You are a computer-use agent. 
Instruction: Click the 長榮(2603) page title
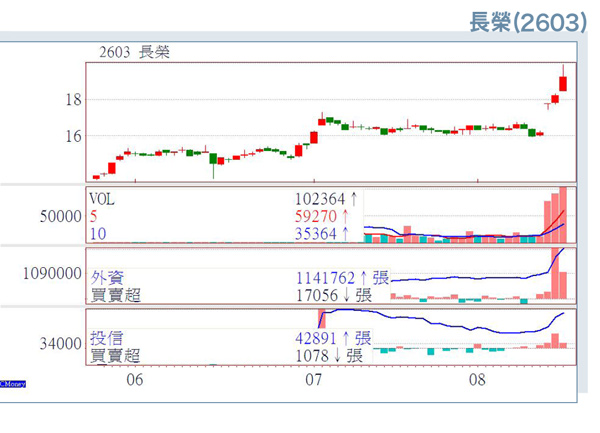pos(527,23)
